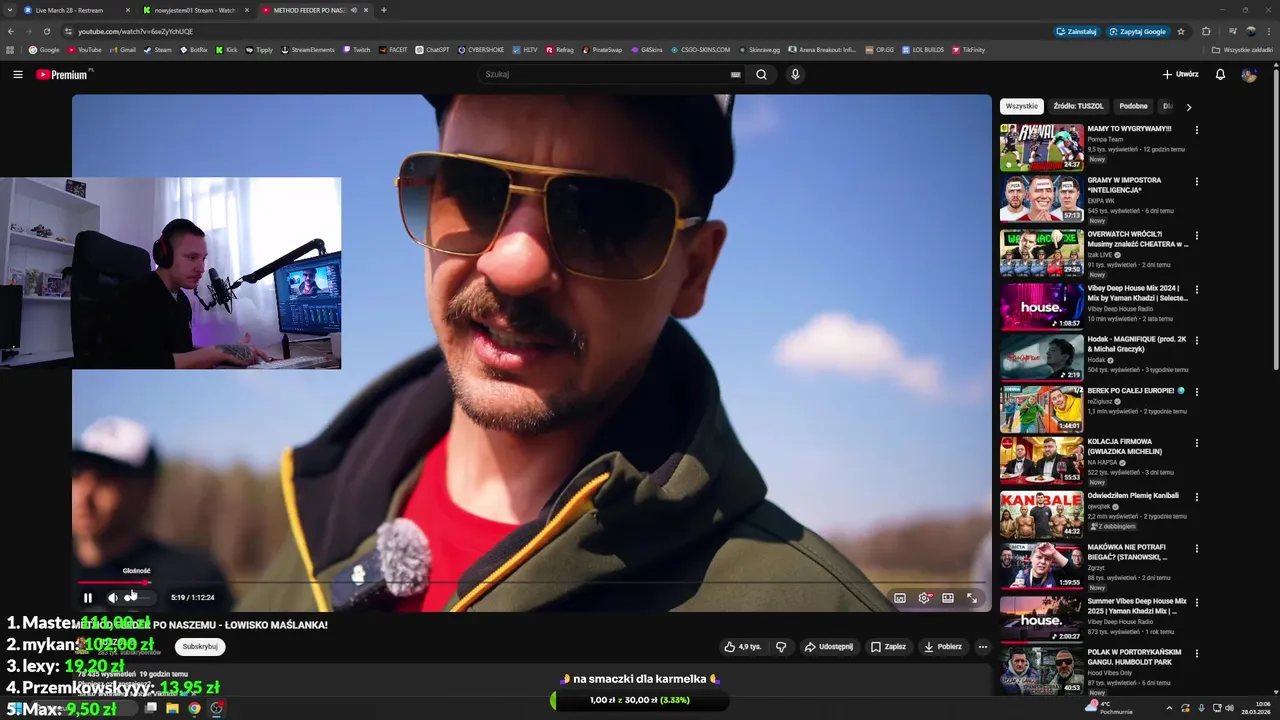Open YouTube notifications bell
1280x720 pixels.
(x=1220, y=74)
